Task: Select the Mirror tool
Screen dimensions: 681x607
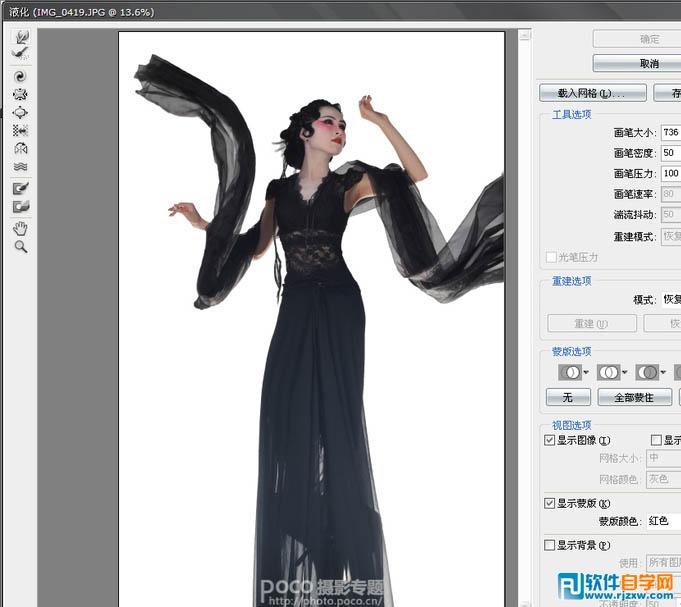Action: (21, 148)
